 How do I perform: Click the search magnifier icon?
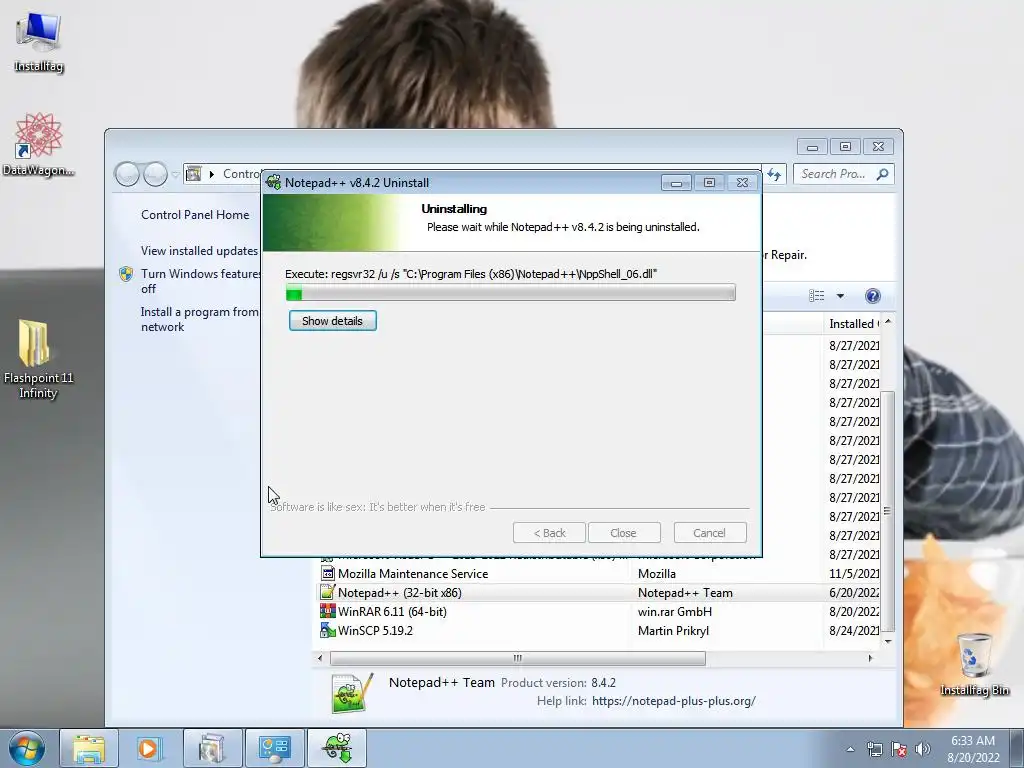click(x=882, y=174)
